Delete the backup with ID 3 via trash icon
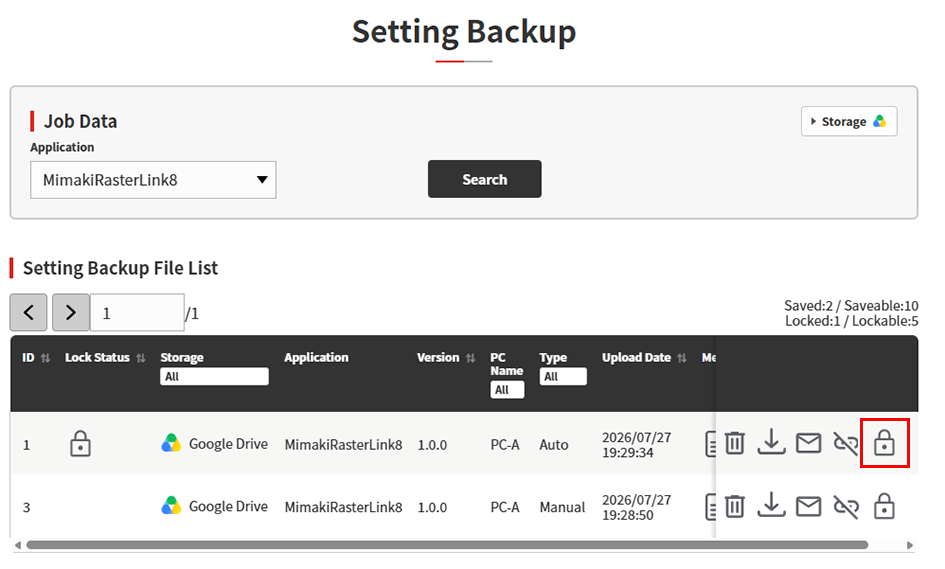 point(734,506)
